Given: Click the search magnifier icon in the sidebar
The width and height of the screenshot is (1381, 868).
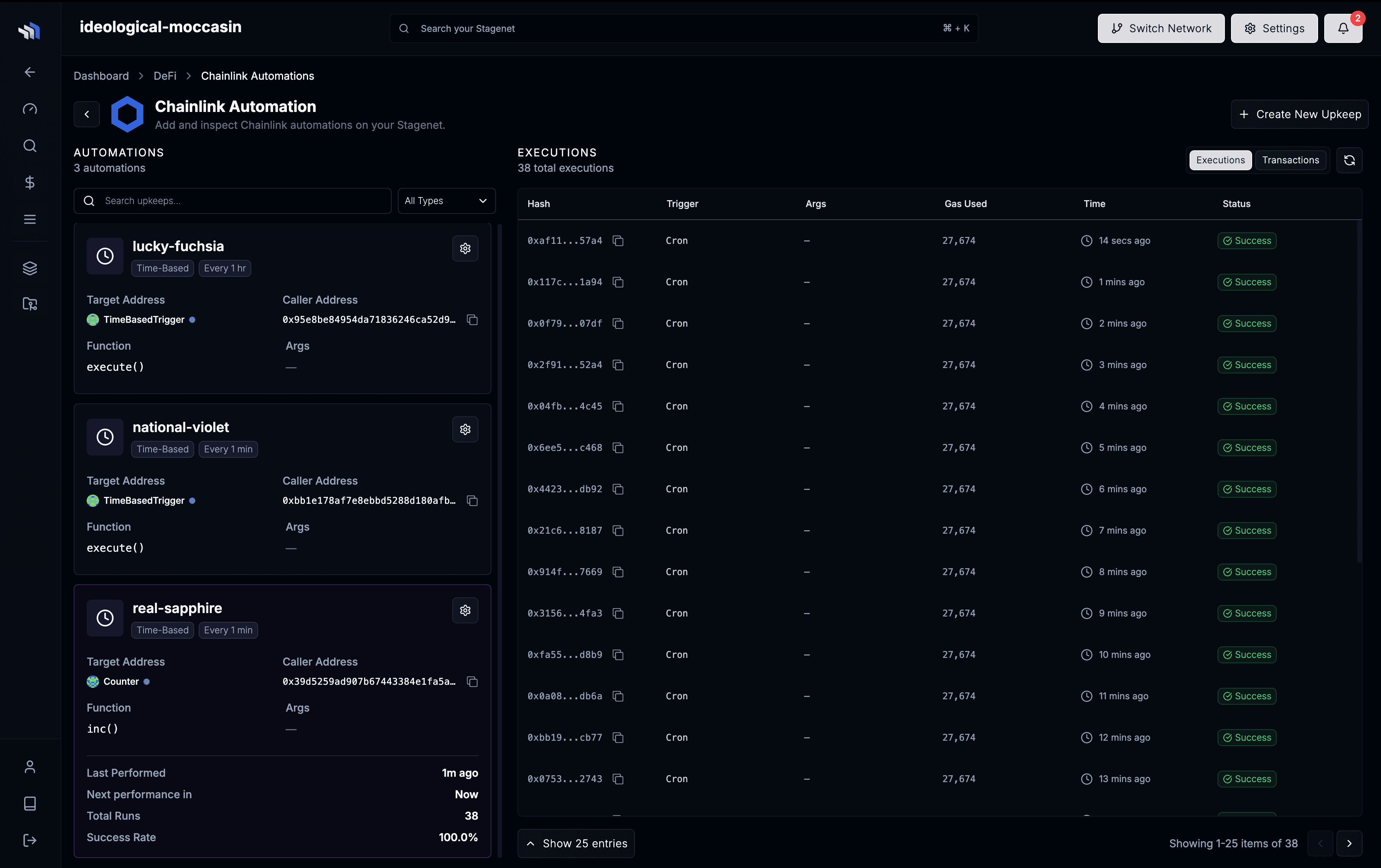Looking at the screenshot, I should click(29, 146).
